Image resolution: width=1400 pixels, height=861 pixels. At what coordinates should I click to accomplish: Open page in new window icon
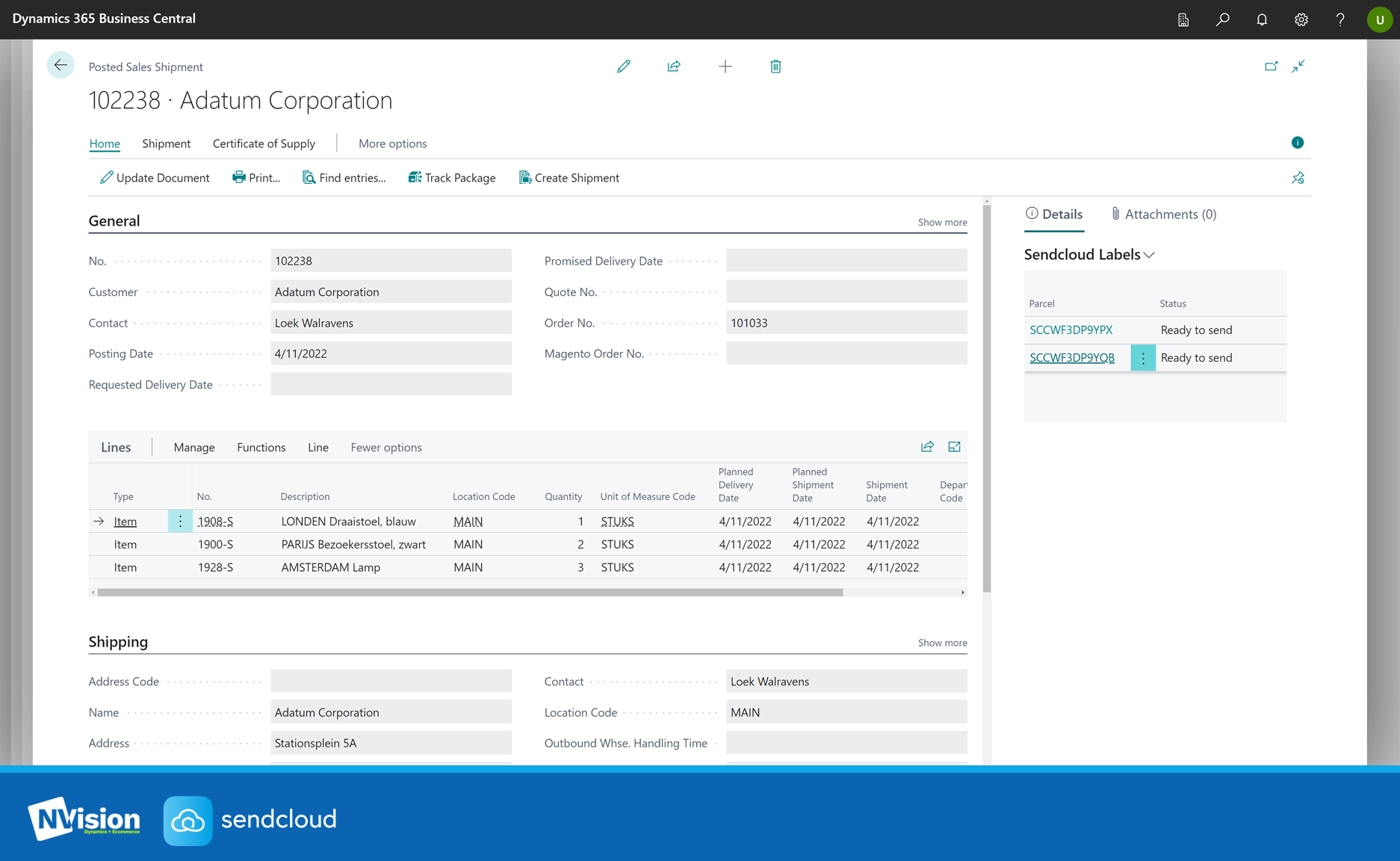(1271, 67)
